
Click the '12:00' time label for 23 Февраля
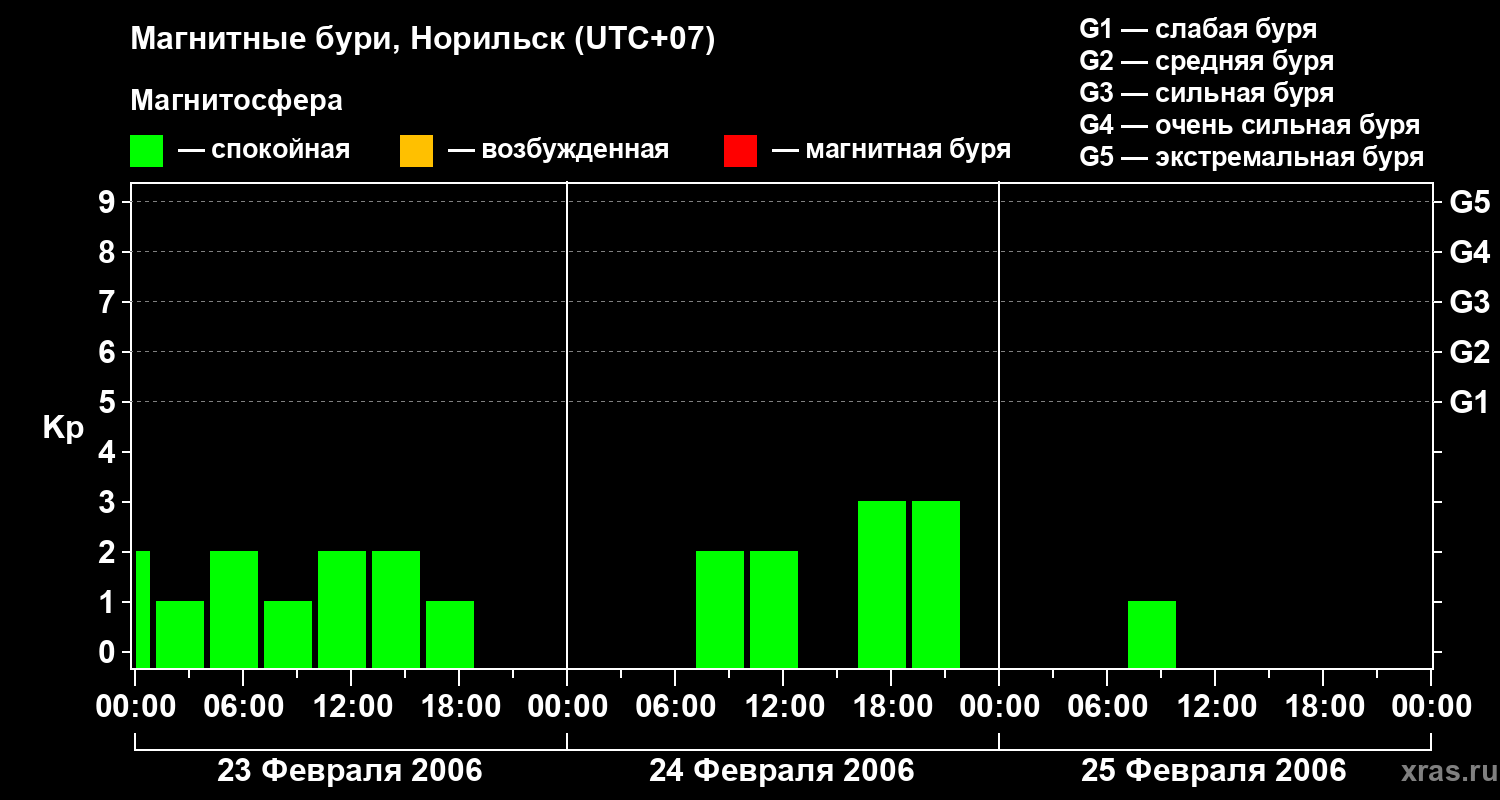pyautogui.click(x=351, y=706)
